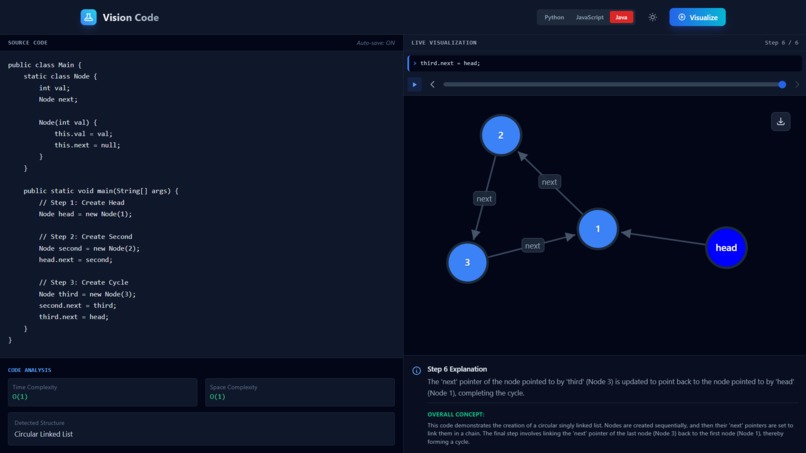The height and width of the screenshot is (453, 806).
Task: Click the 'this.val = val;' code line
Action: pos(83,134)
